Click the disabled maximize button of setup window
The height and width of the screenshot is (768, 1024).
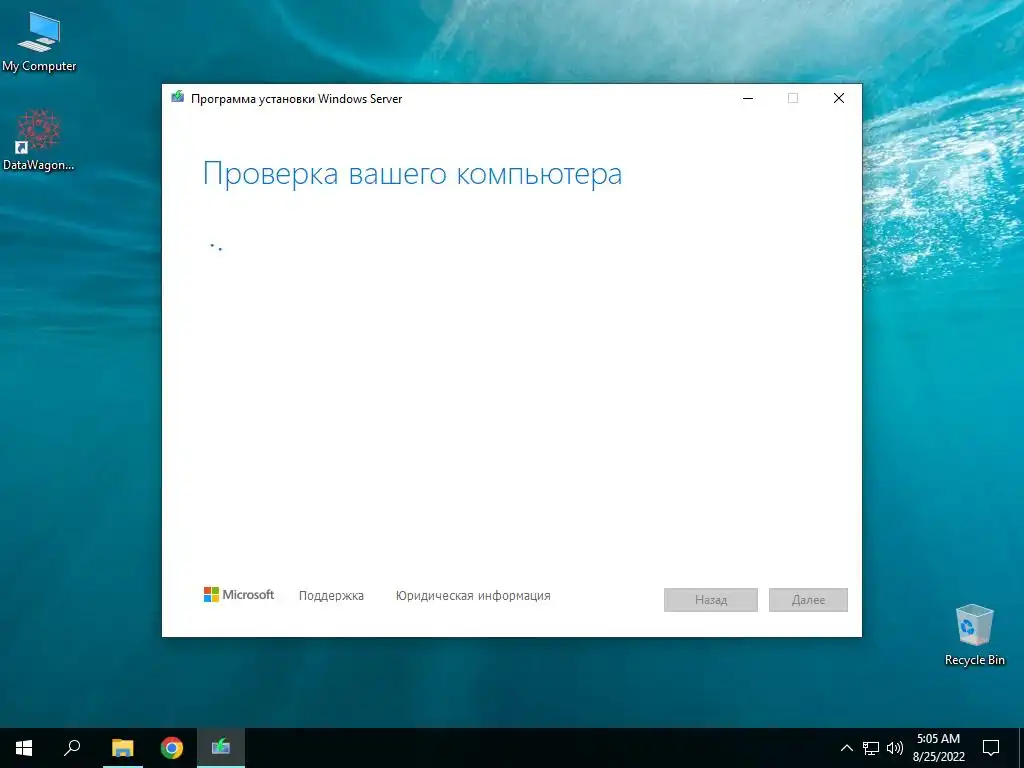[793, 99]
